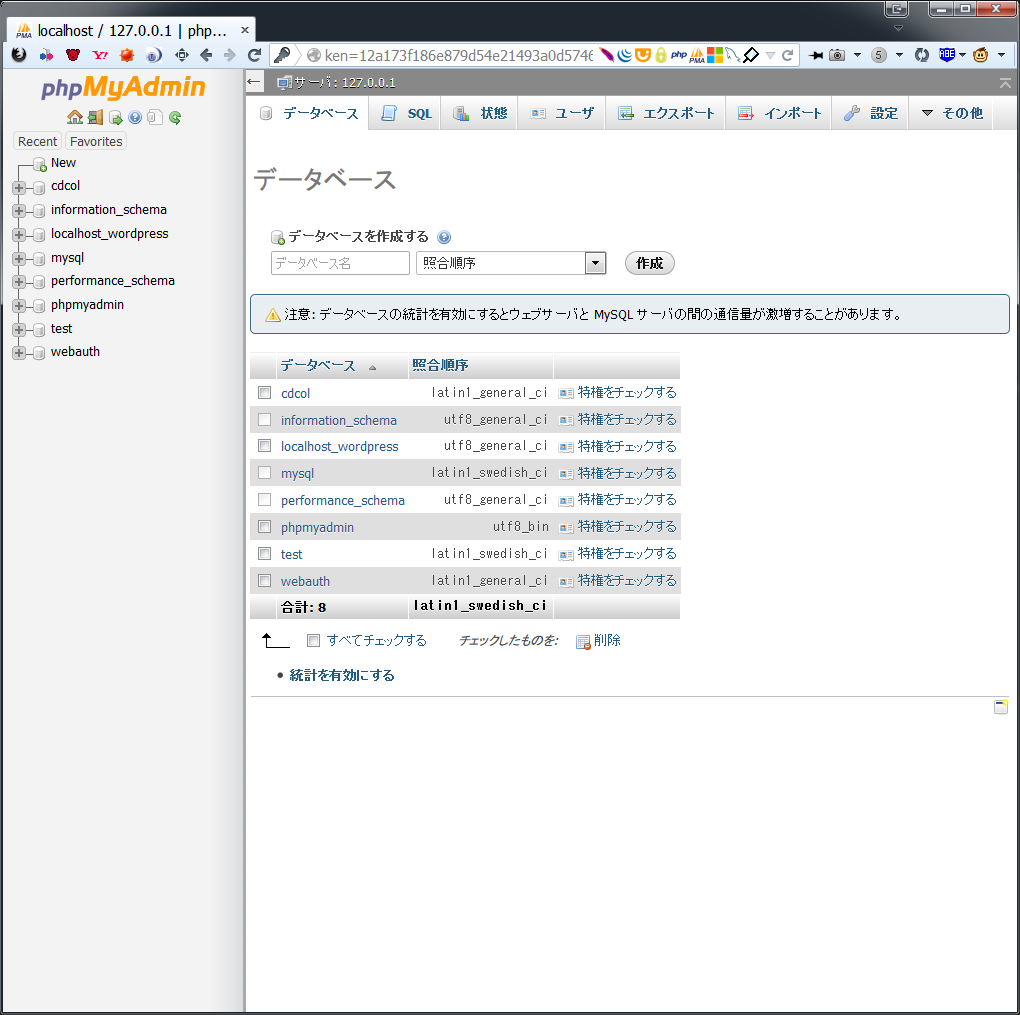Check the test row checkbox

coord(265,554)
